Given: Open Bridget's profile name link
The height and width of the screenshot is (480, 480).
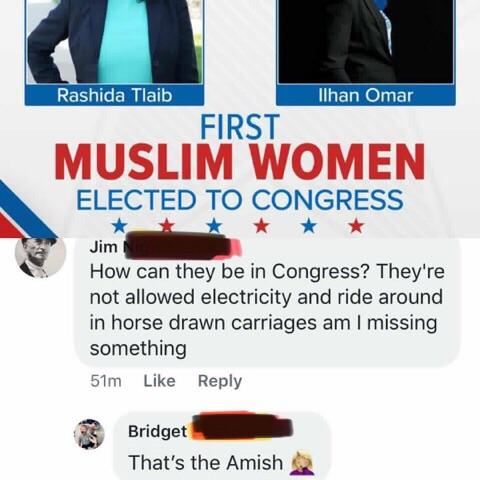Looking at the screenshot, I should (x=158, y=432).
